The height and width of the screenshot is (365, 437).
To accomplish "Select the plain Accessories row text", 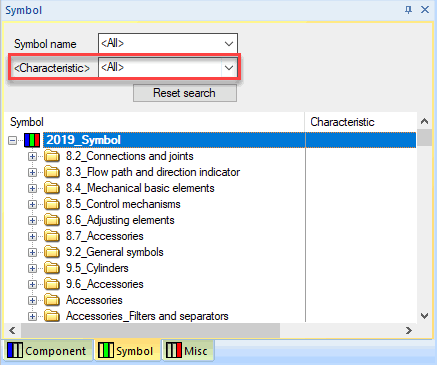I will 94,300.
